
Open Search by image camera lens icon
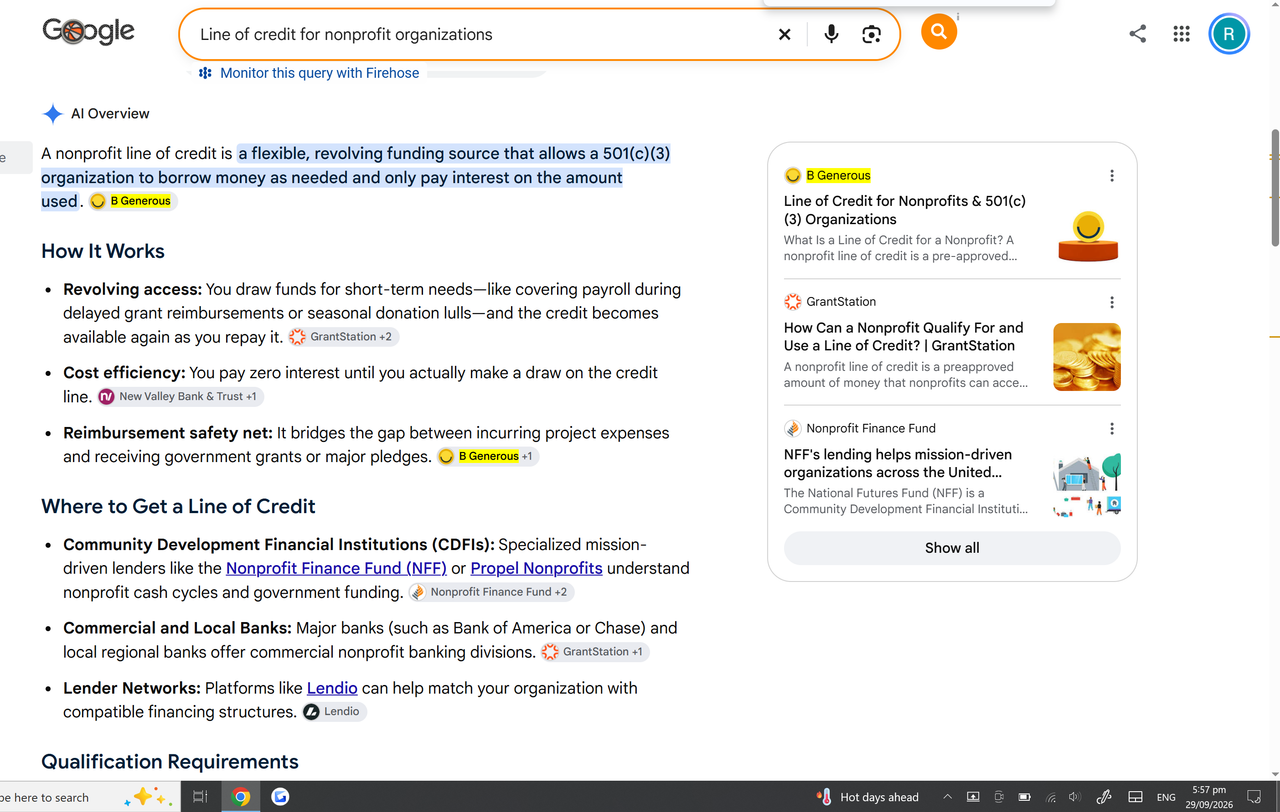coord(872,35)
